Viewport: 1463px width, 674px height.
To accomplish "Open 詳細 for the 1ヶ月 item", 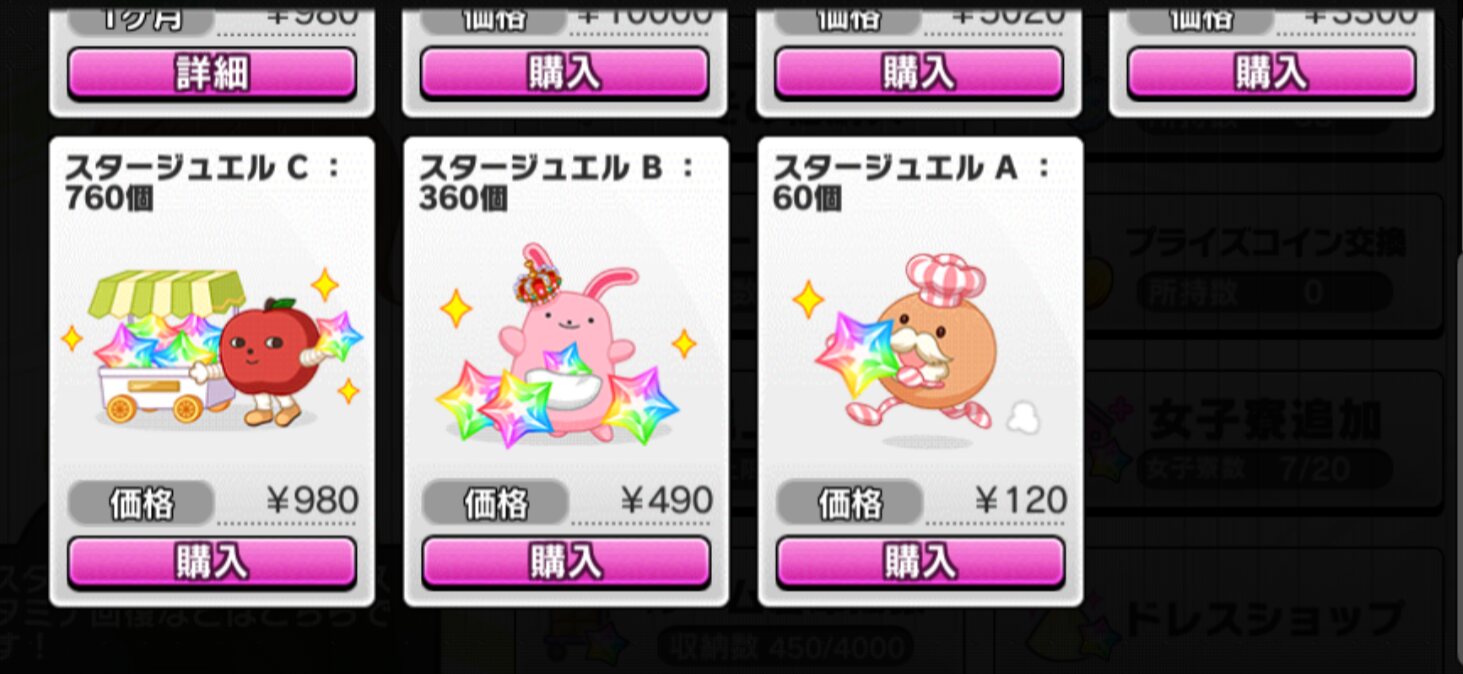I will tap(212, 73).
